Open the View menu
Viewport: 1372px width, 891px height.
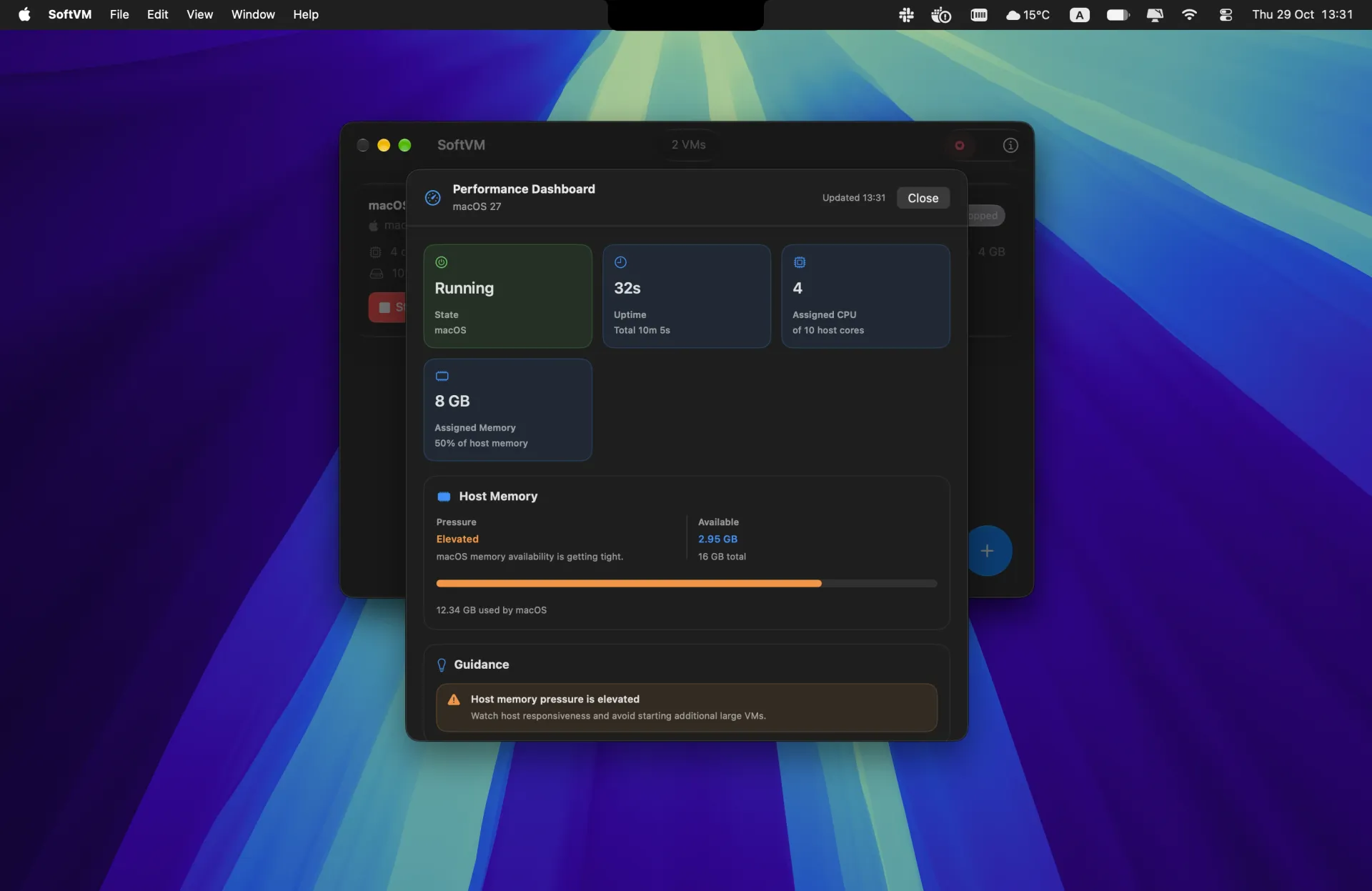[199, 14]
